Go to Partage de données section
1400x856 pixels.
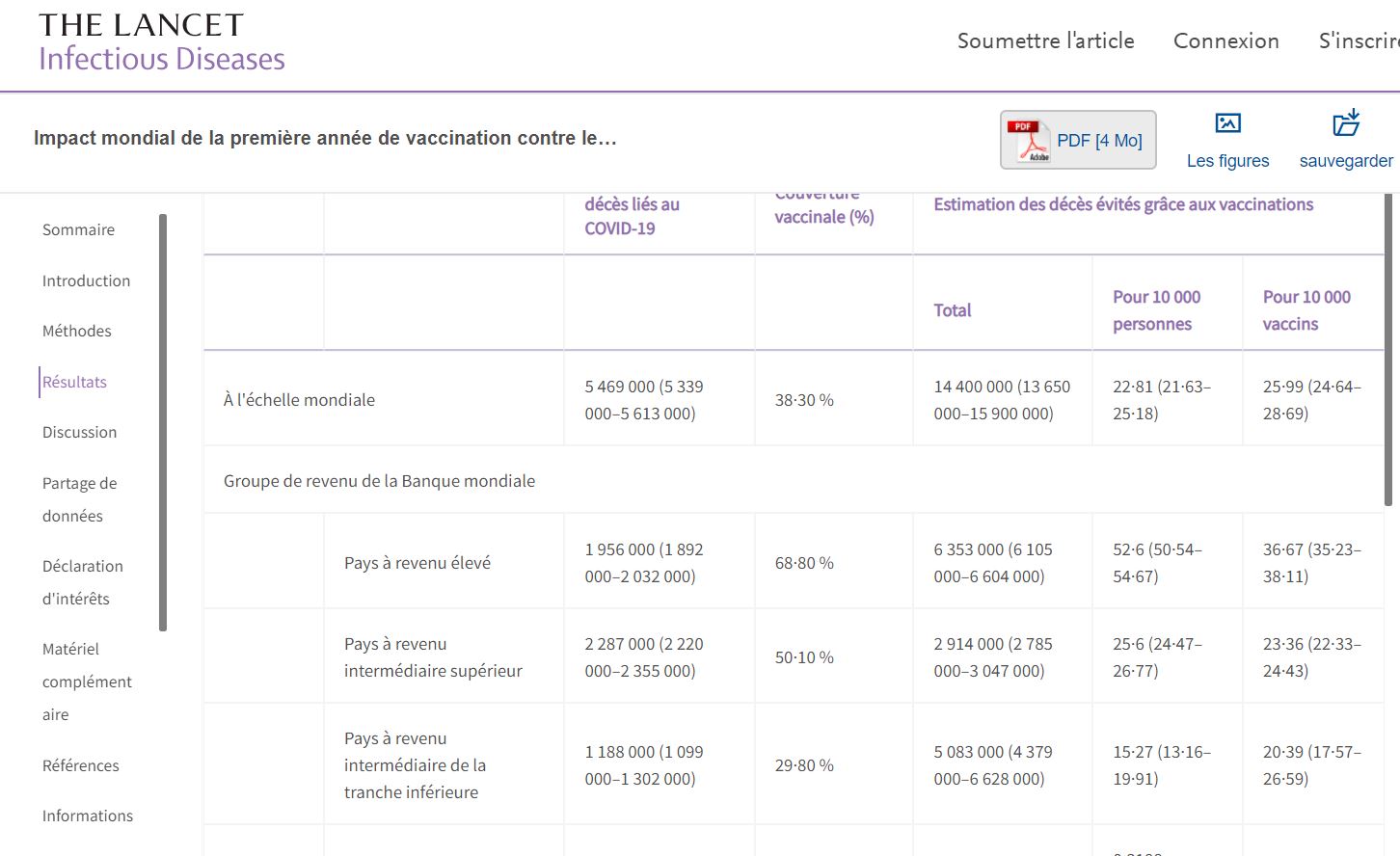79,499
